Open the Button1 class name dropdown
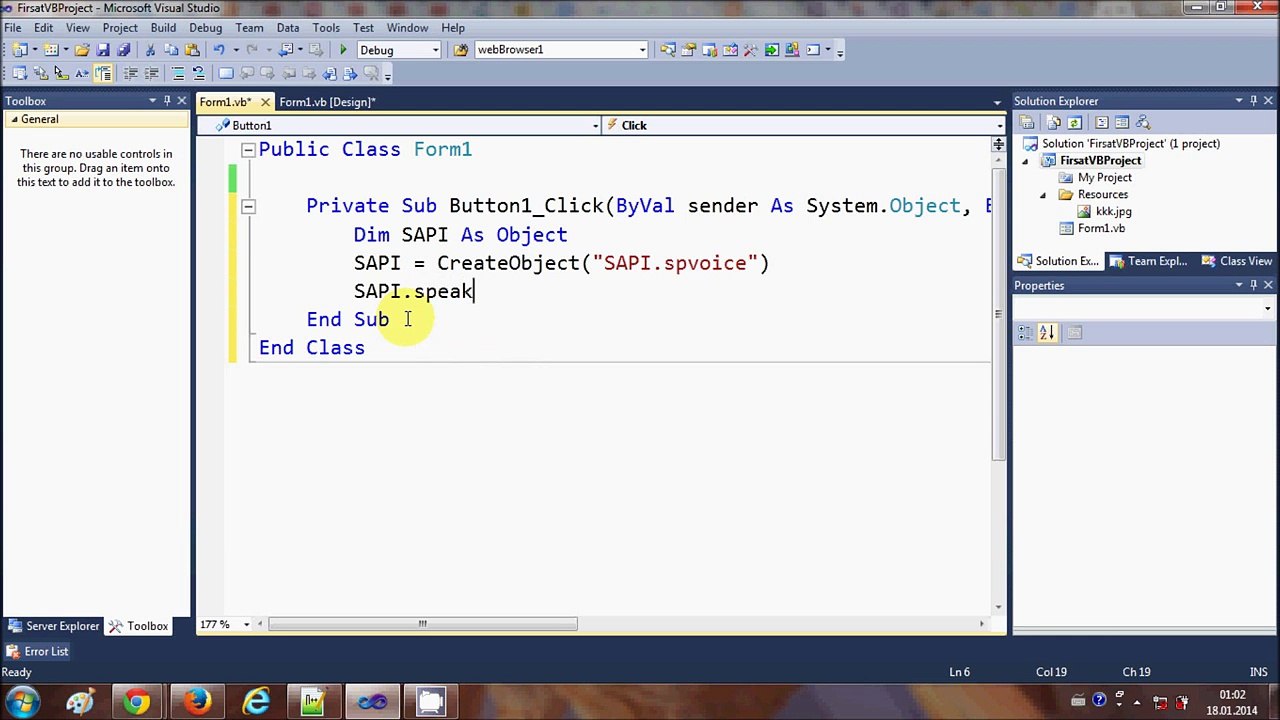1280x720 pixels. coord(596,125)
